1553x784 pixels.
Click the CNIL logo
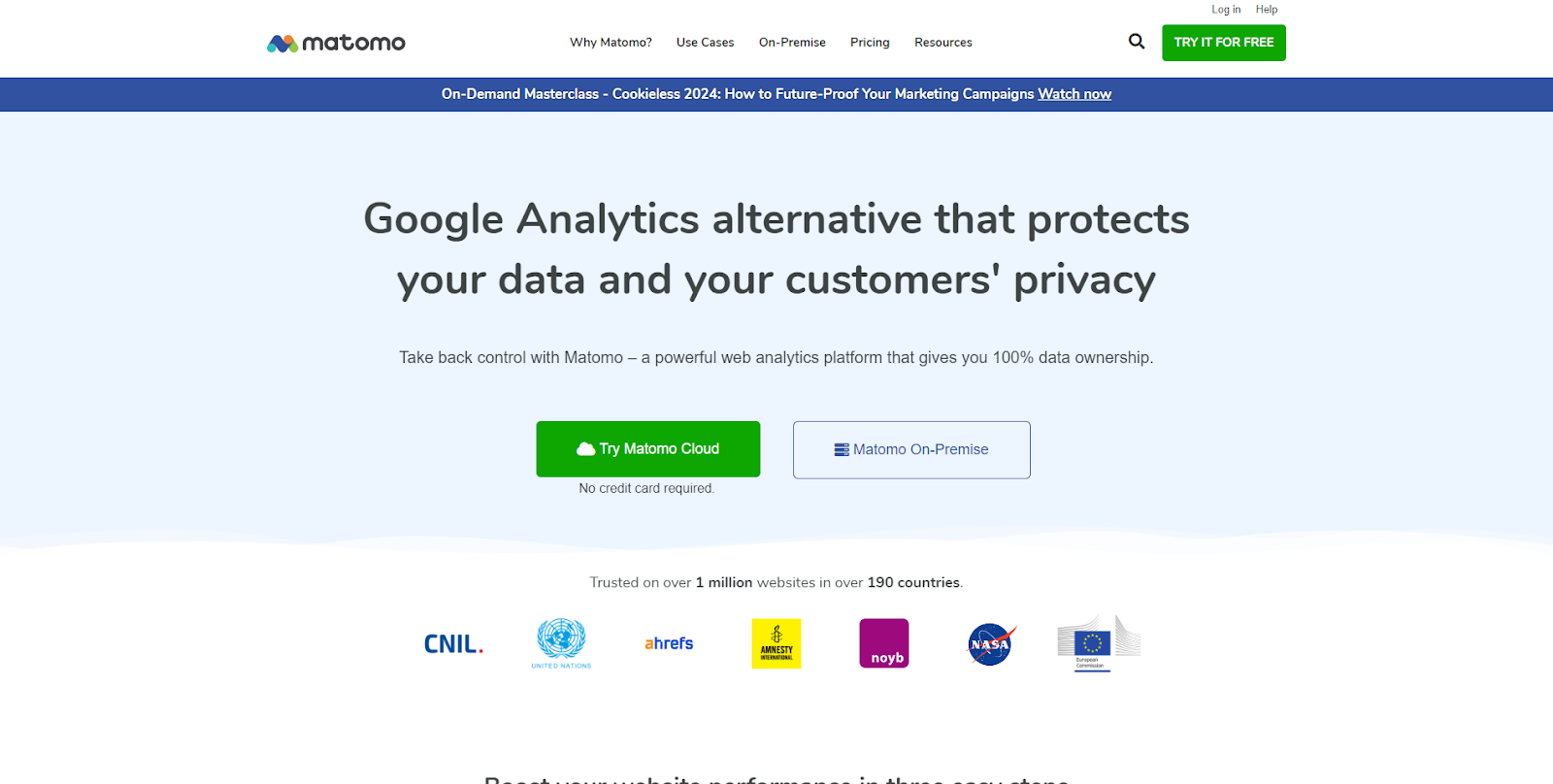pyautogui.click(x=453, y=644)
